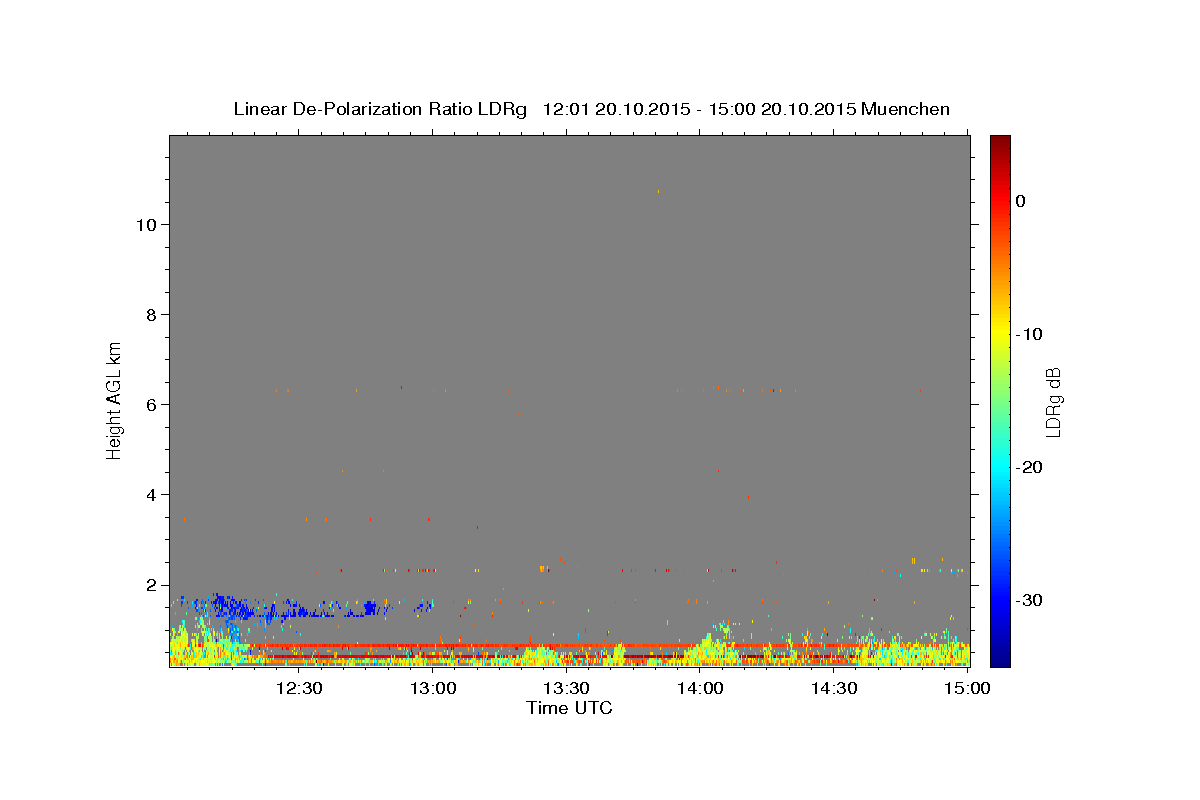
Task: Click the horizontal red band above the ground
Action: 600,646
